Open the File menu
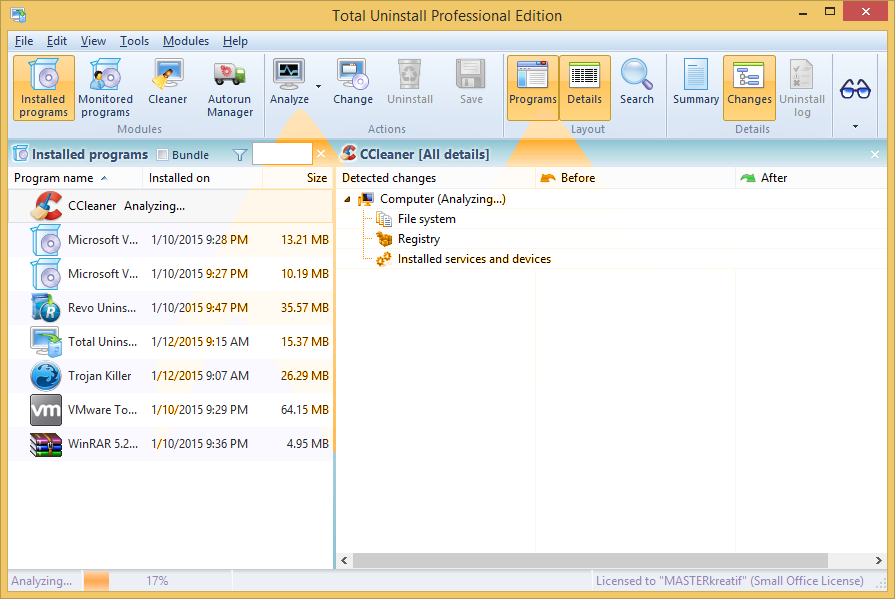The image size is (895, 599). click(24, 41)
